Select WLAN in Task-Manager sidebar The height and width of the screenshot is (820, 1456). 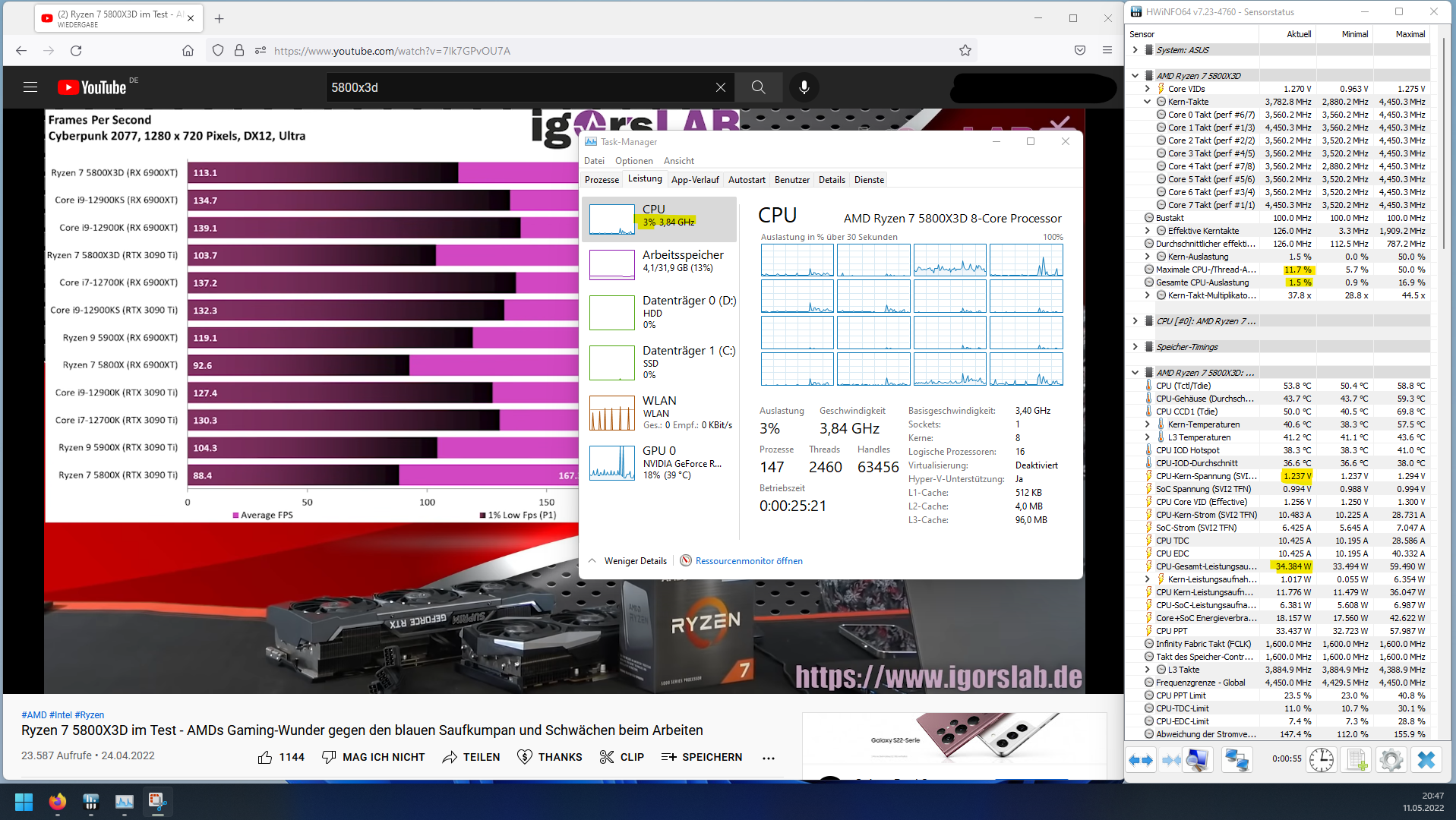point(659,412)
